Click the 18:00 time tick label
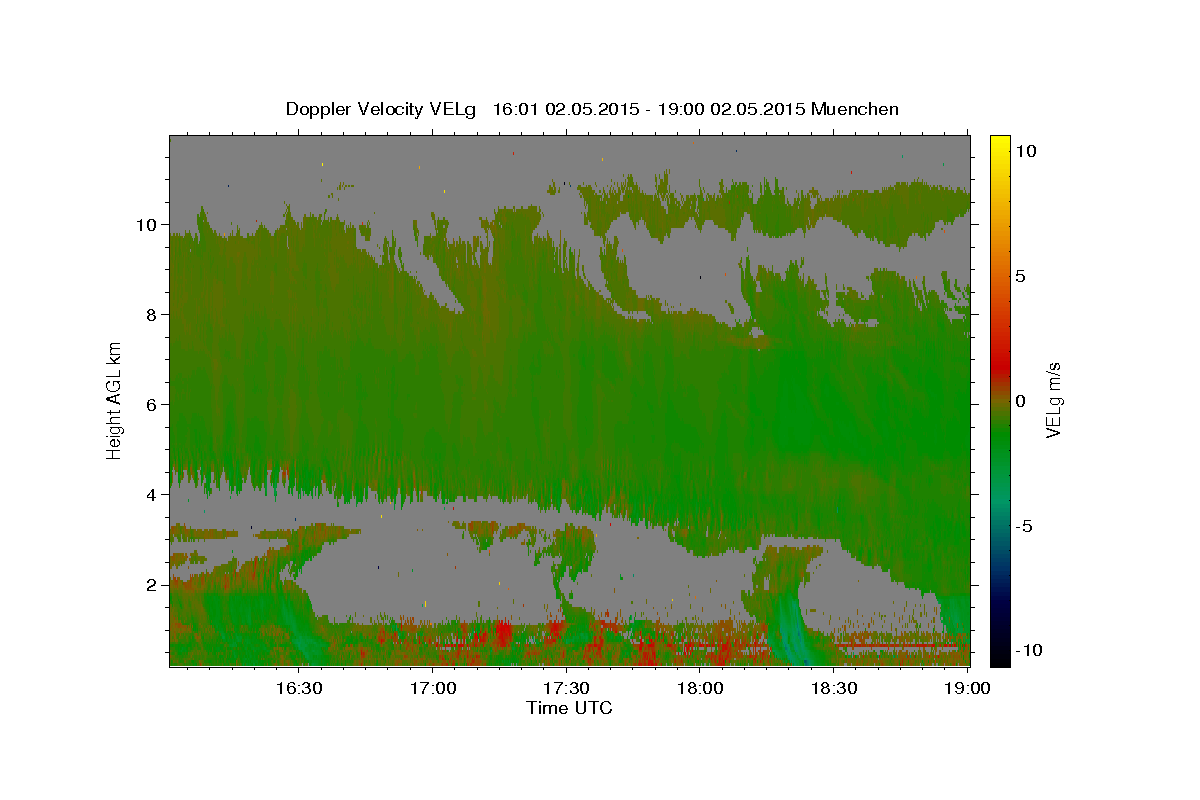The height and width of the screenshot is (800, 1200). click(x=700, y=688)
